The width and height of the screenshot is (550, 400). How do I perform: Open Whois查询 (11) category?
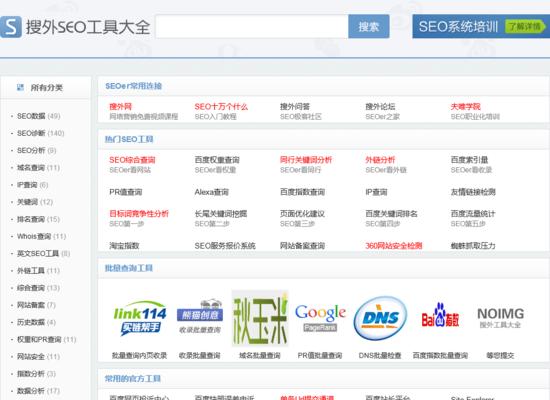click(x=41, y=236)
